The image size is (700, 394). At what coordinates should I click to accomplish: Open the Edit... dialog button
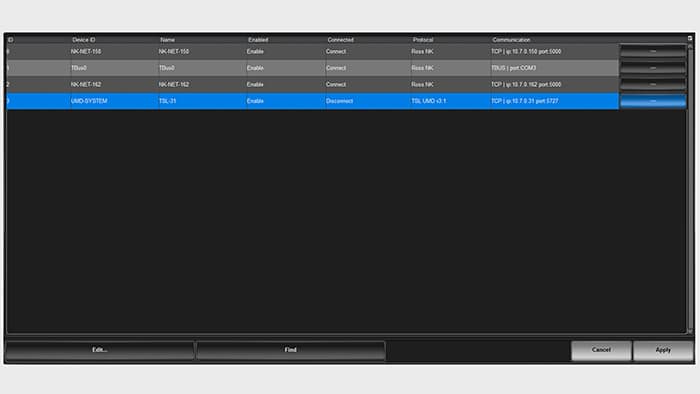pyautogui.click(x=100, y=350)
